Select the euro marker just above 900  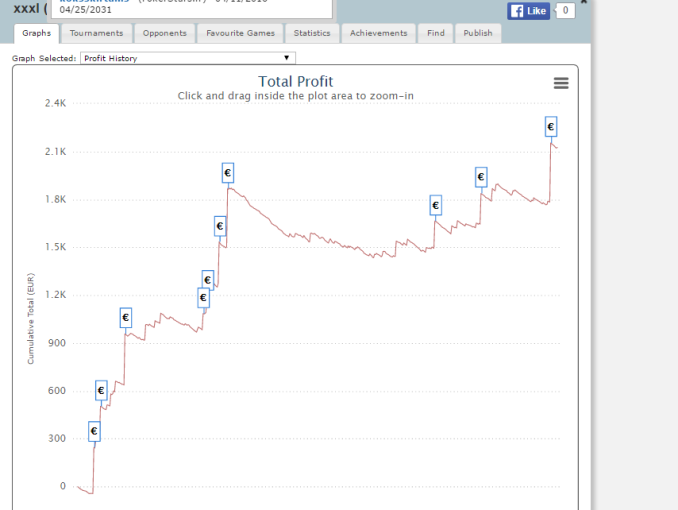click(125, 318)
